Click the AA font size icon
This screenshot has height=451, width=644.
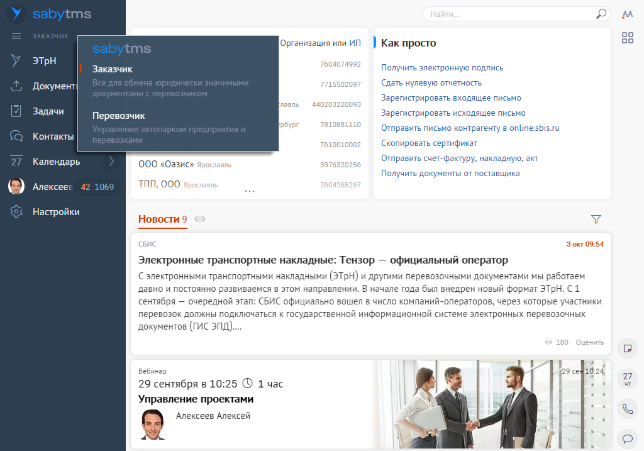[628, 14]
